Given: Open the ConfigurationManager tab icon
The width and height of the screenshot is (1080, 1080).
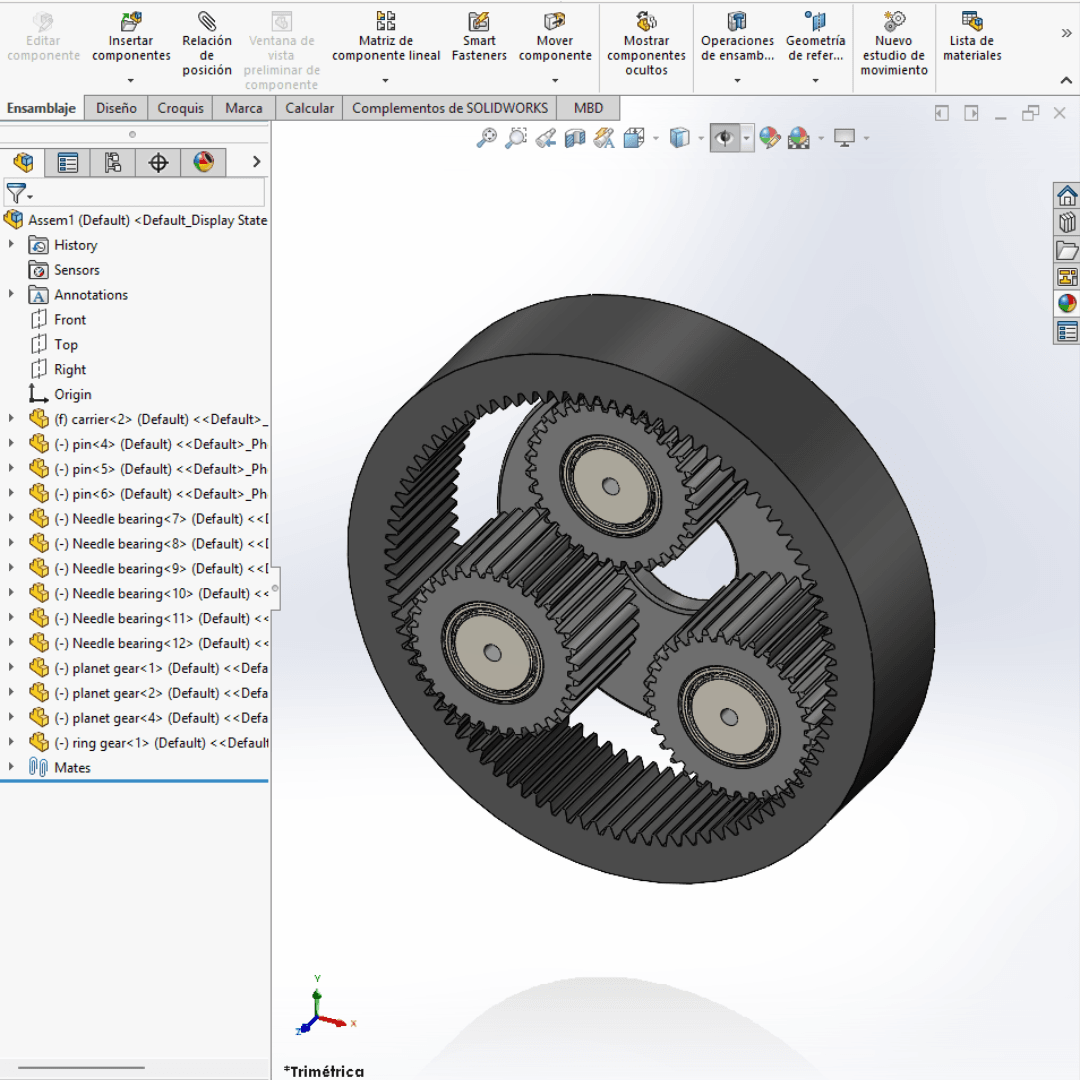Looking at the screenshot, I should click(x=113, y=162).
